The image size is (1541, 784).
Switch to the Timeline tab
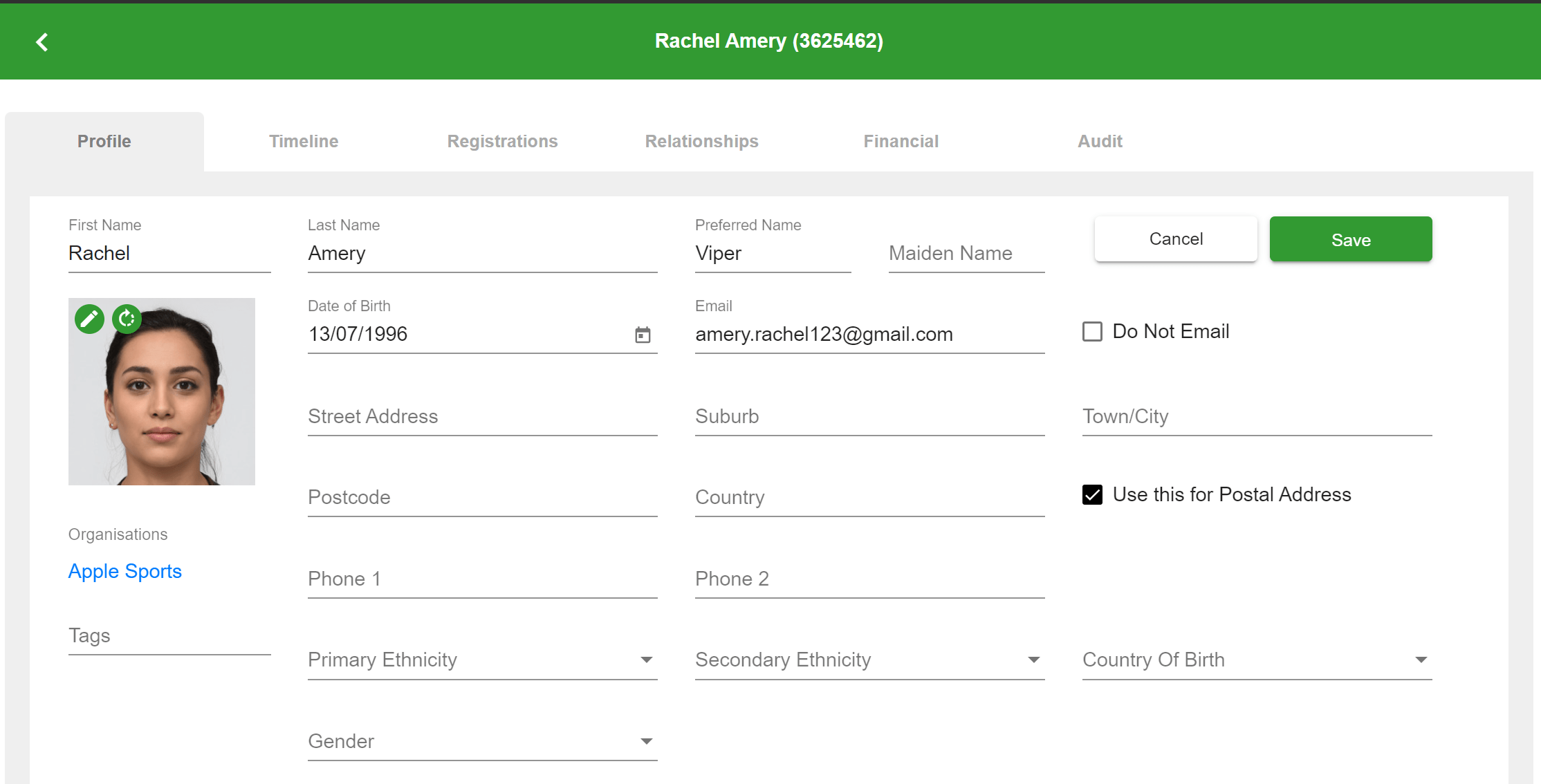pos(304,142)
